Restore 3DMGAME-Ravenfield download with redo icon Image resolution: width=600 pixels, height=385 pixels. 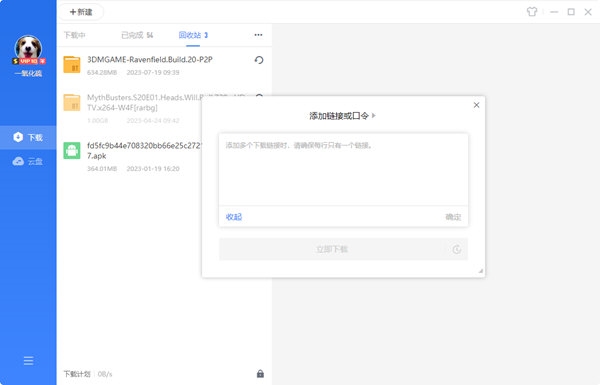(259, 60)
